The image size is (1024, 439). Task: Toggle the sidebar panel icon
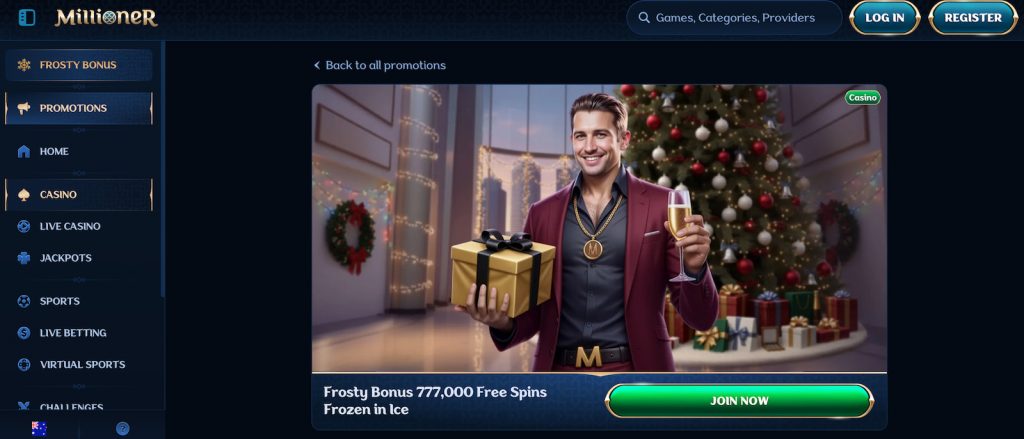(x=26, y=18)
